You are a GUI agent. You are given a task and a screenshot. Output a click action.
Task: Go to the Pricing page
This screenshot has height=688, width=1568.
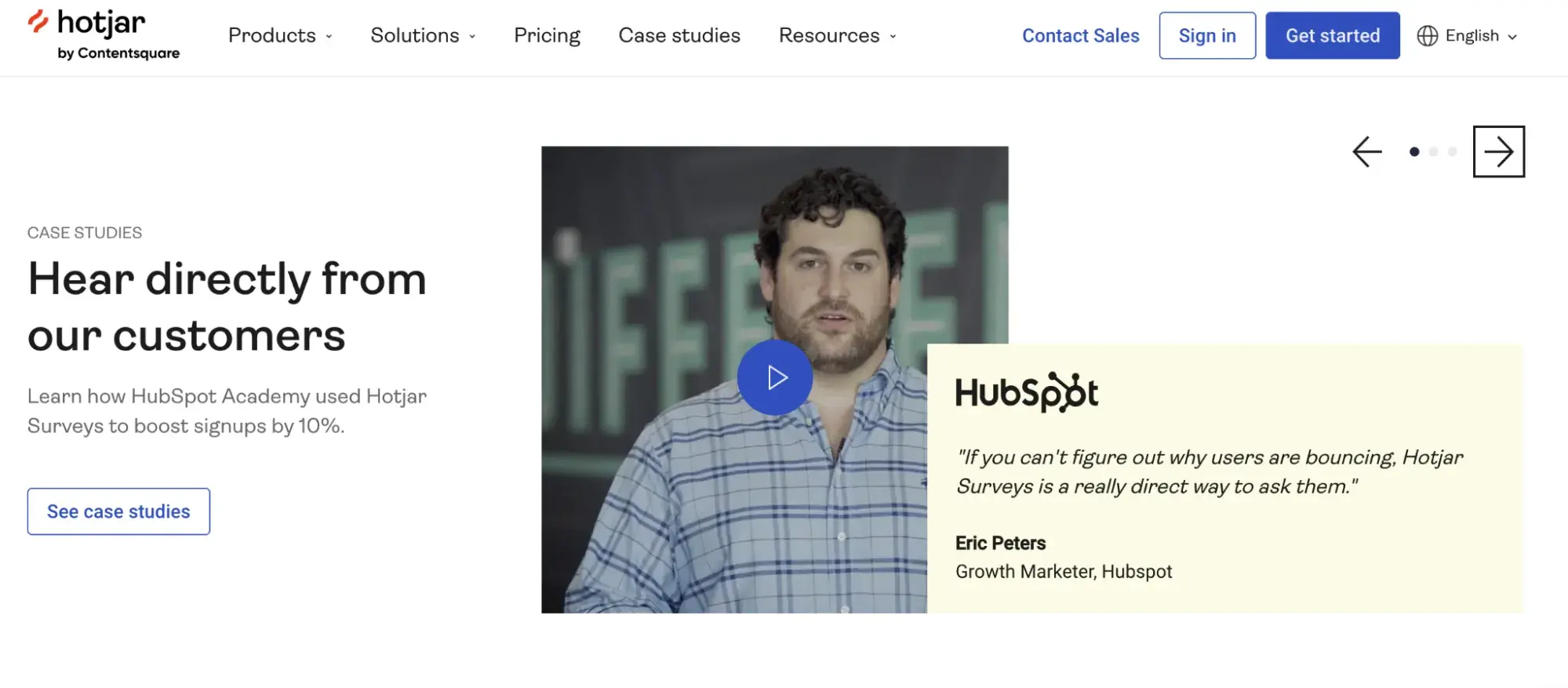[547, 35]
